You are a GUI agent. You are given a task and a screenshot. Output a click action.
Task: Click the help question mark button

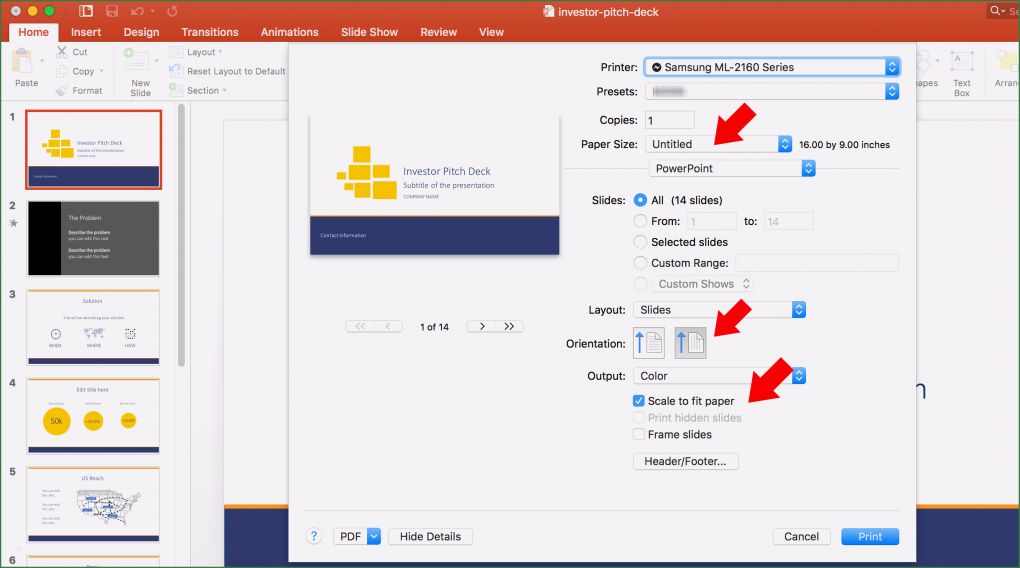click(314, 536)
